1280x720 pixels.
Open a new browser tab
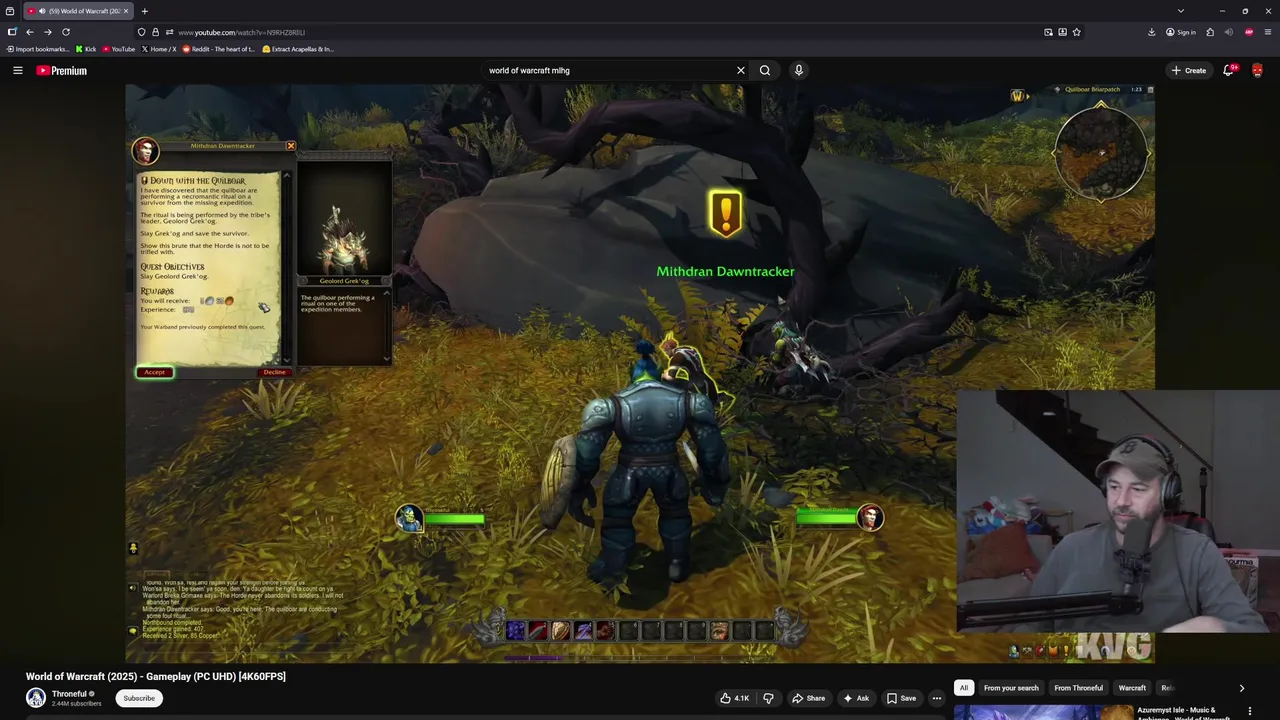click(x=144, y=11)
